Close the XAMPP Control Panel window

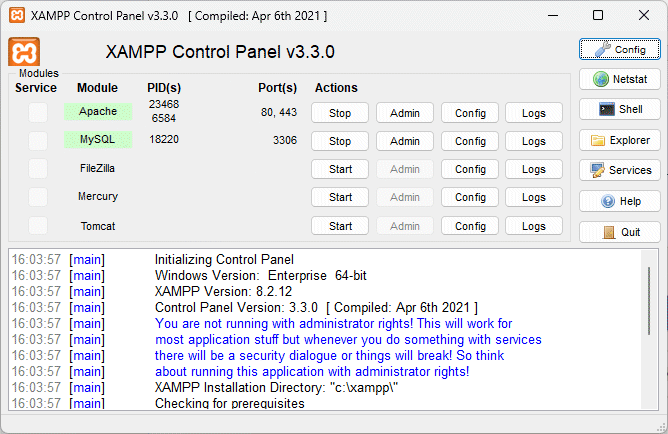644,15
